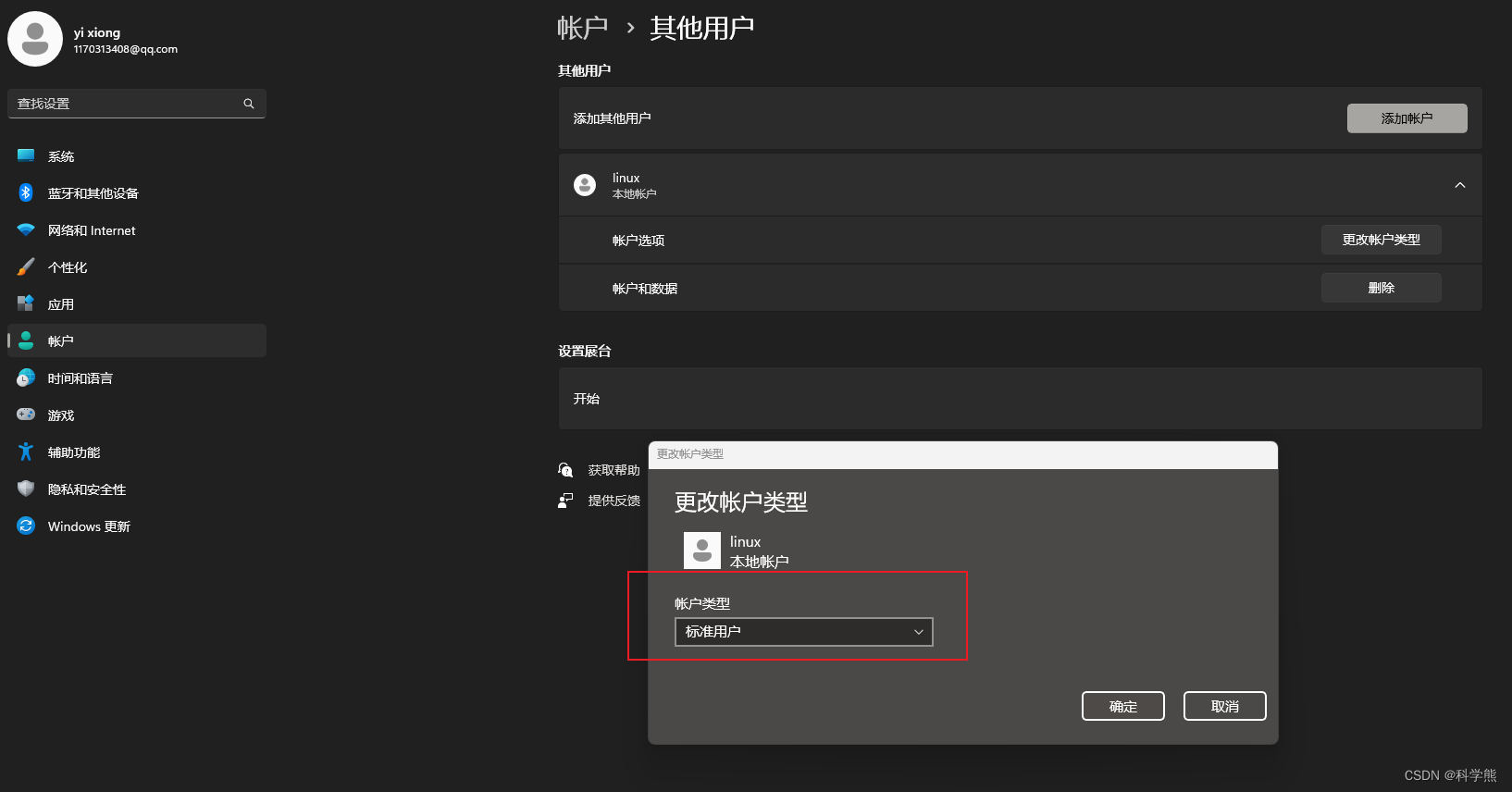Screen dimensions: 1512x792
Task: Click the 获取帮助 headset icon
Action: click(x=565, y=470)
